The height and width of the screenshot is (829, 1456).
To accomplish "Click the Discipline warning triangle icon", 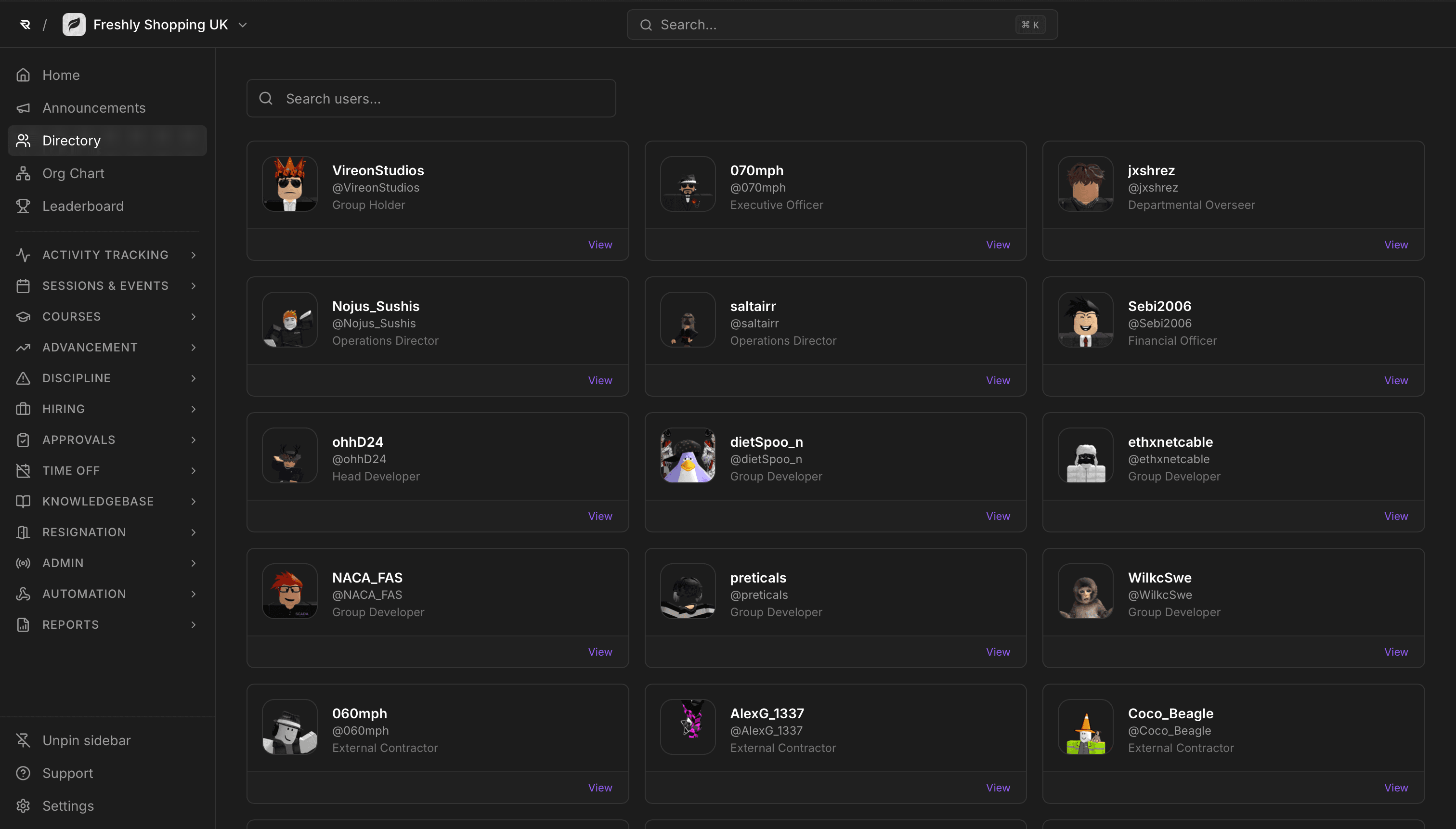I will pos(23,378).
